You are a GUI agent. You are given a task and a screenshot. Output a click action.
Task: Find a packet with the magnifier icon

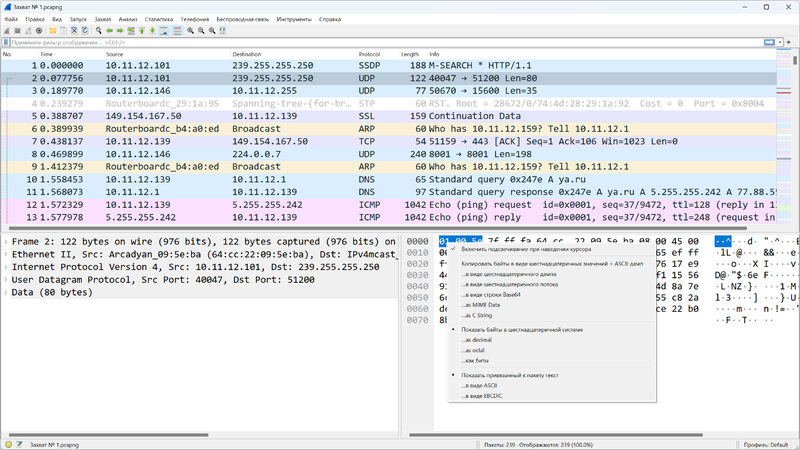pos(98,31)
